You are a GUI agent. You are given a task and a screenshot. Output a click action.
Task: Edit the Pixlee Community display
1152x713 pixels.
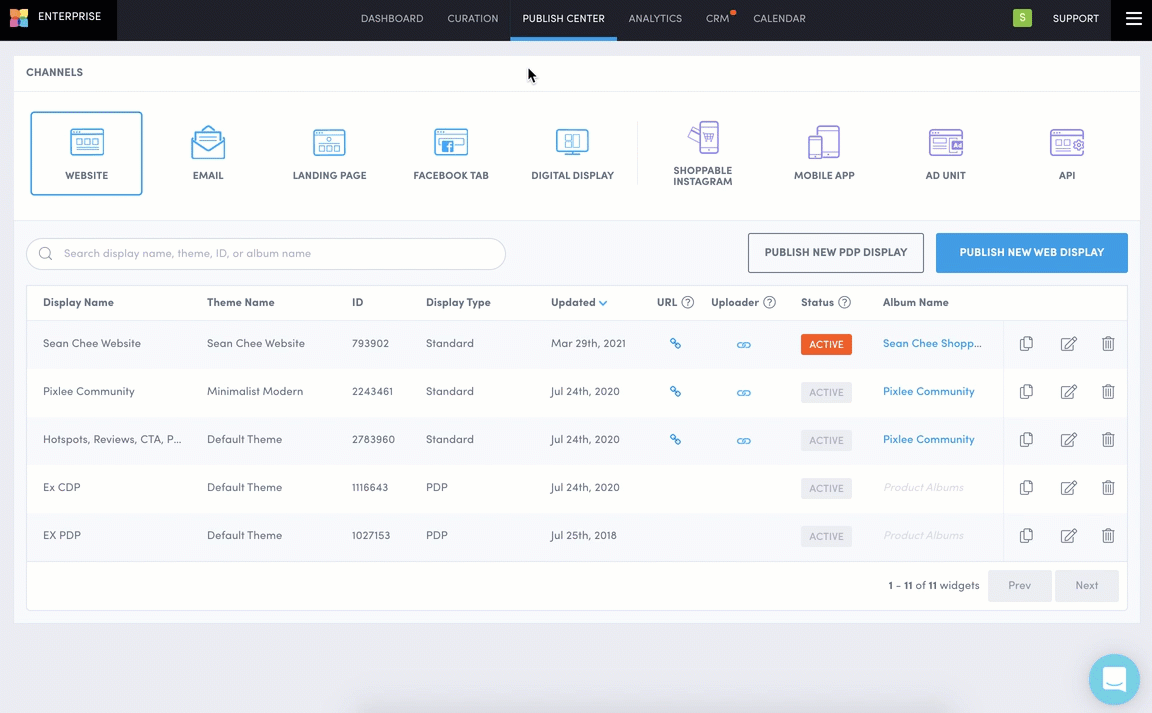pos(1068,392)
